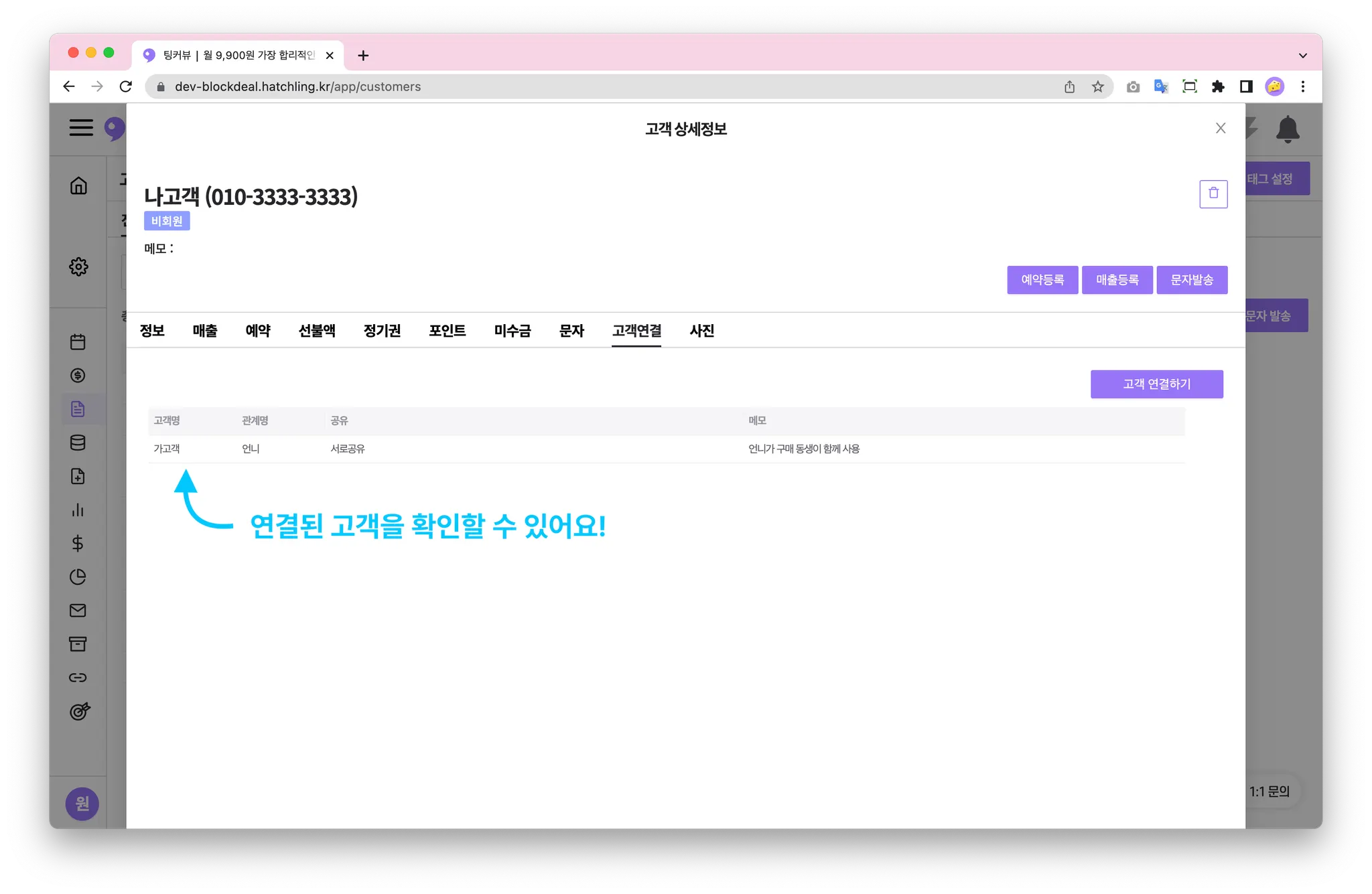Click the bar chart statistics sidebar icon

tap(78, 510)
